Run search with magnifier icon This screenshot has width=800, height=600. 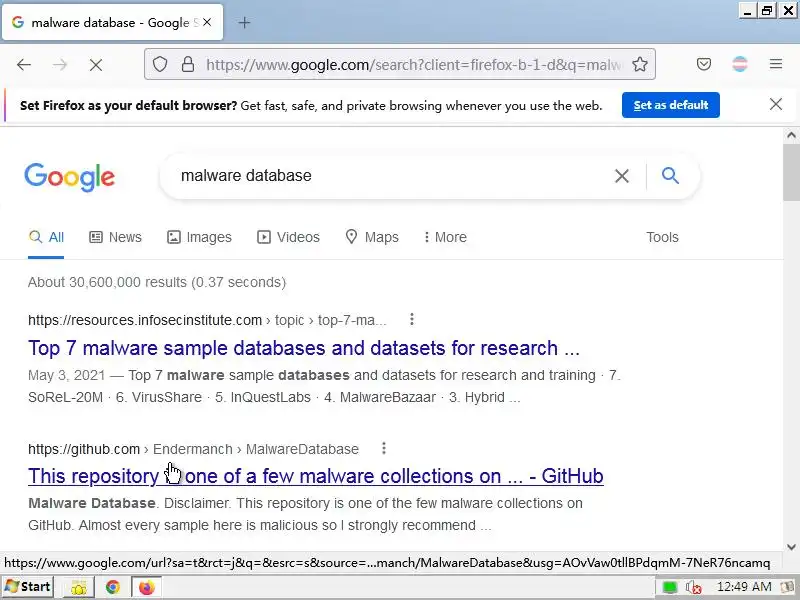670,176
